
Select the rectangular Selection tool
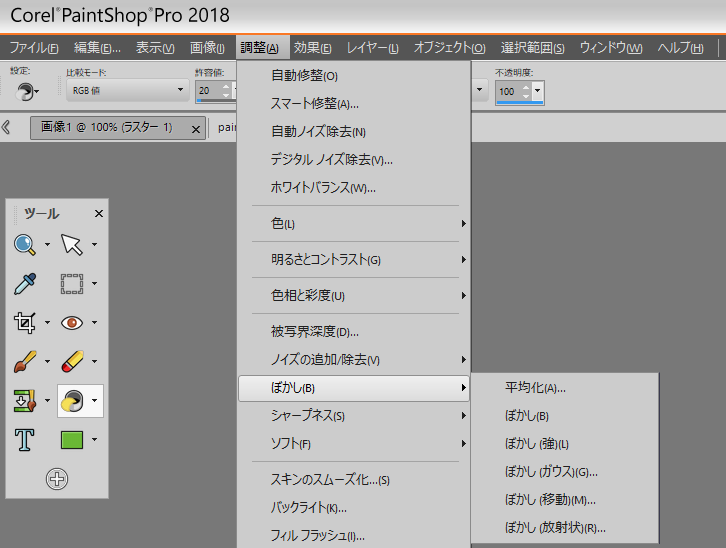pos(71,284)
